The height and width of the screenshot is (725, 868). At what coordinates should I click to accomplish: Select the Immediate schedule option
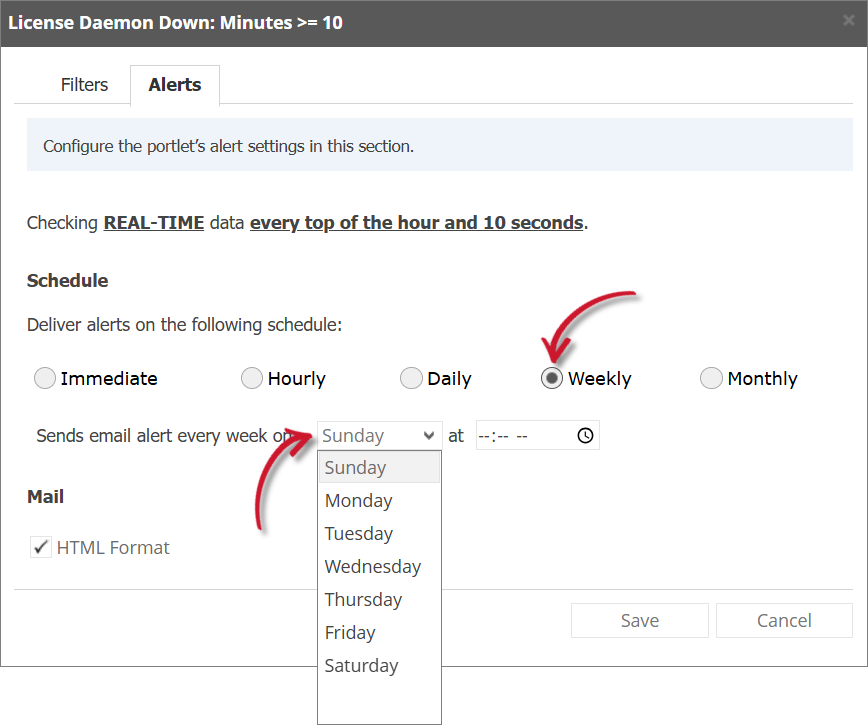coord(44,378)
